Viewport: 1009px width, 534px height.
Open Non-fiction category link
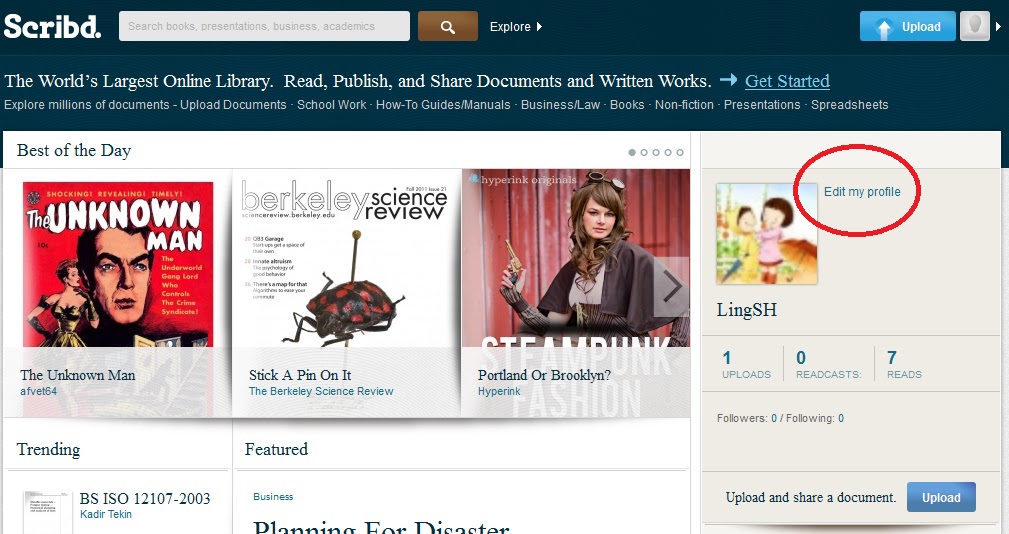tap(684, 105)
